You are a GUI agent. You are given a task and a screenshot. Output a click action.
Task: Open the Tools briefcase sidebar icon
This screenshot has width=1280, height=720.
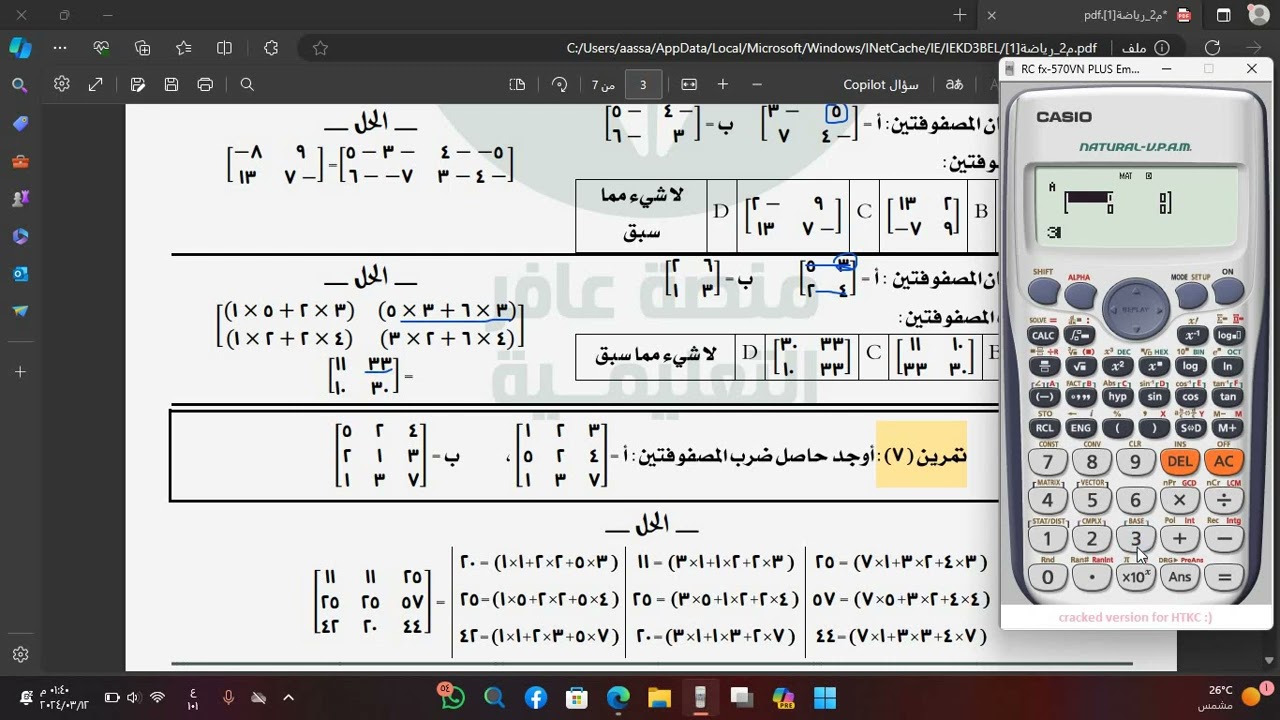click(x=20, y=161)
